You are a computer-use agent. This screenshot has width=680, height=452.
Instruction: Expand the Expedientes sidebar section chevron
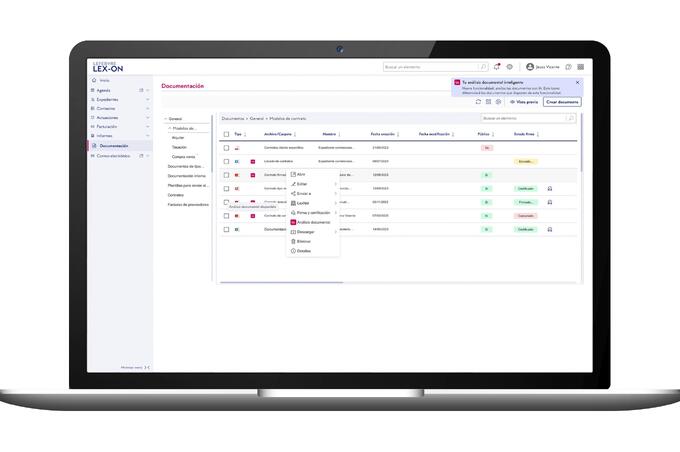click(x=148, y=100)
